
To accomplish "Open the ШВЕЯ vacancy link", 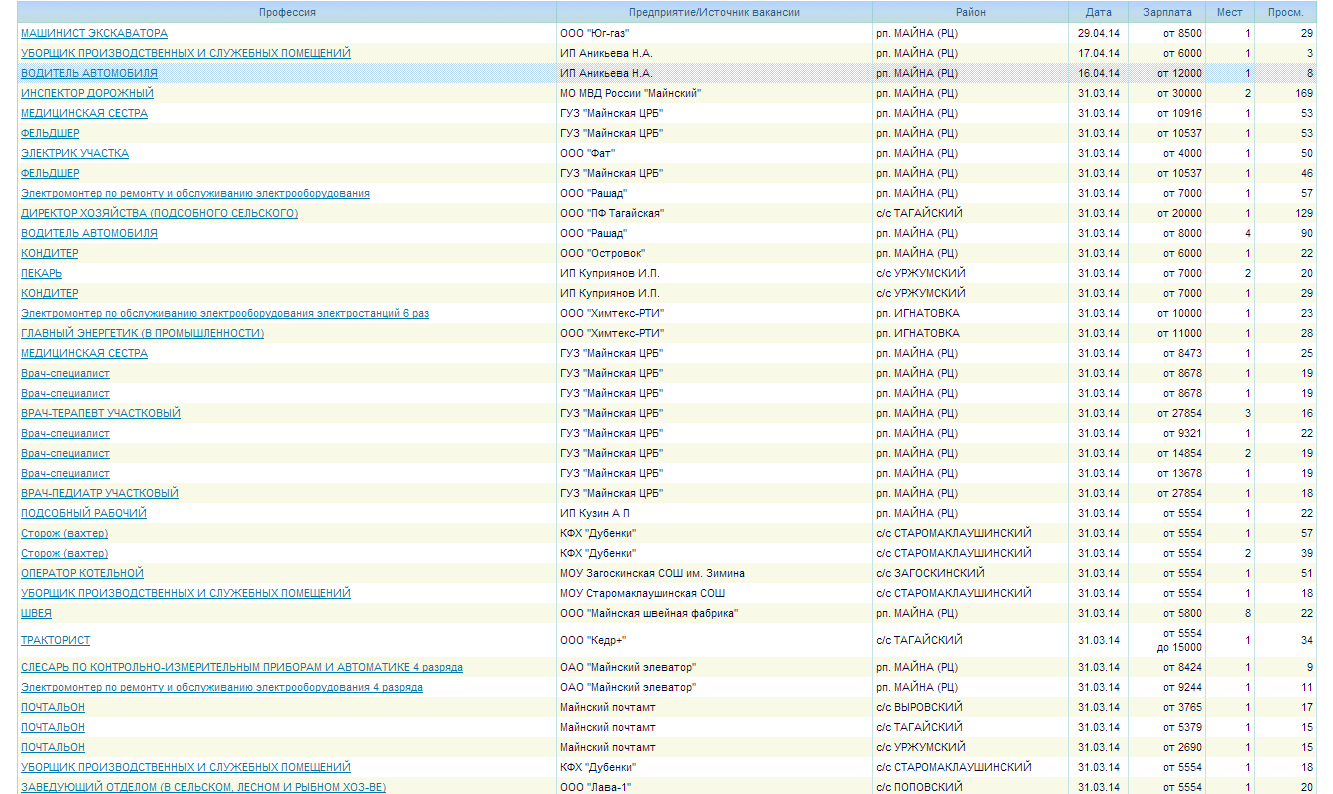I will pyautogui.click(x=36, y=613).
